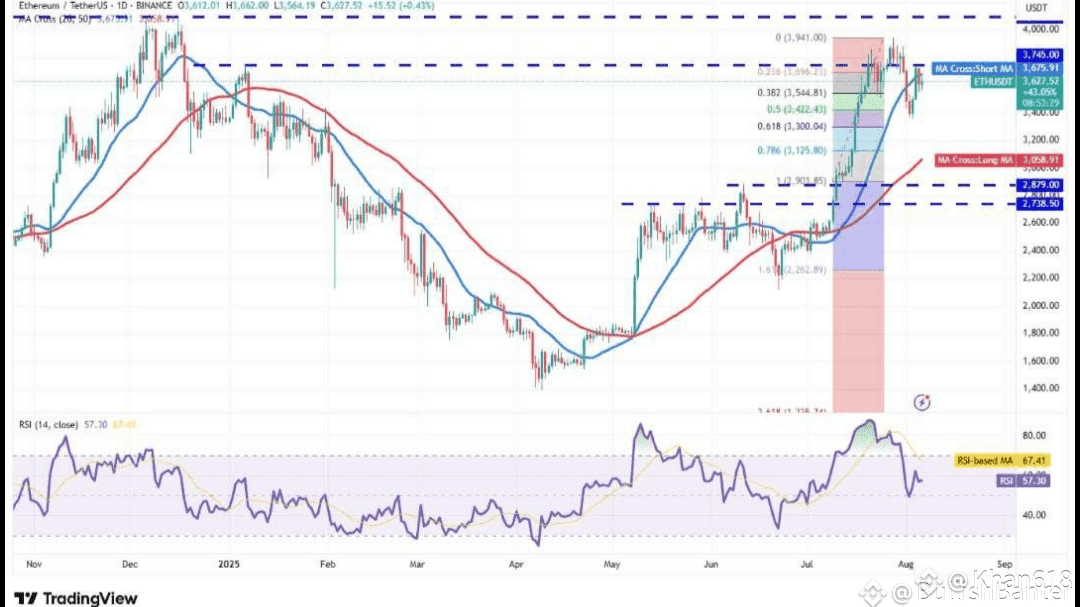Image resolution: width=1080 pixels, height=607 pixels.
Task: Select the 2,879.00 horizontal line price tag
Action: pyautogui.click(x=1040, y=185)
